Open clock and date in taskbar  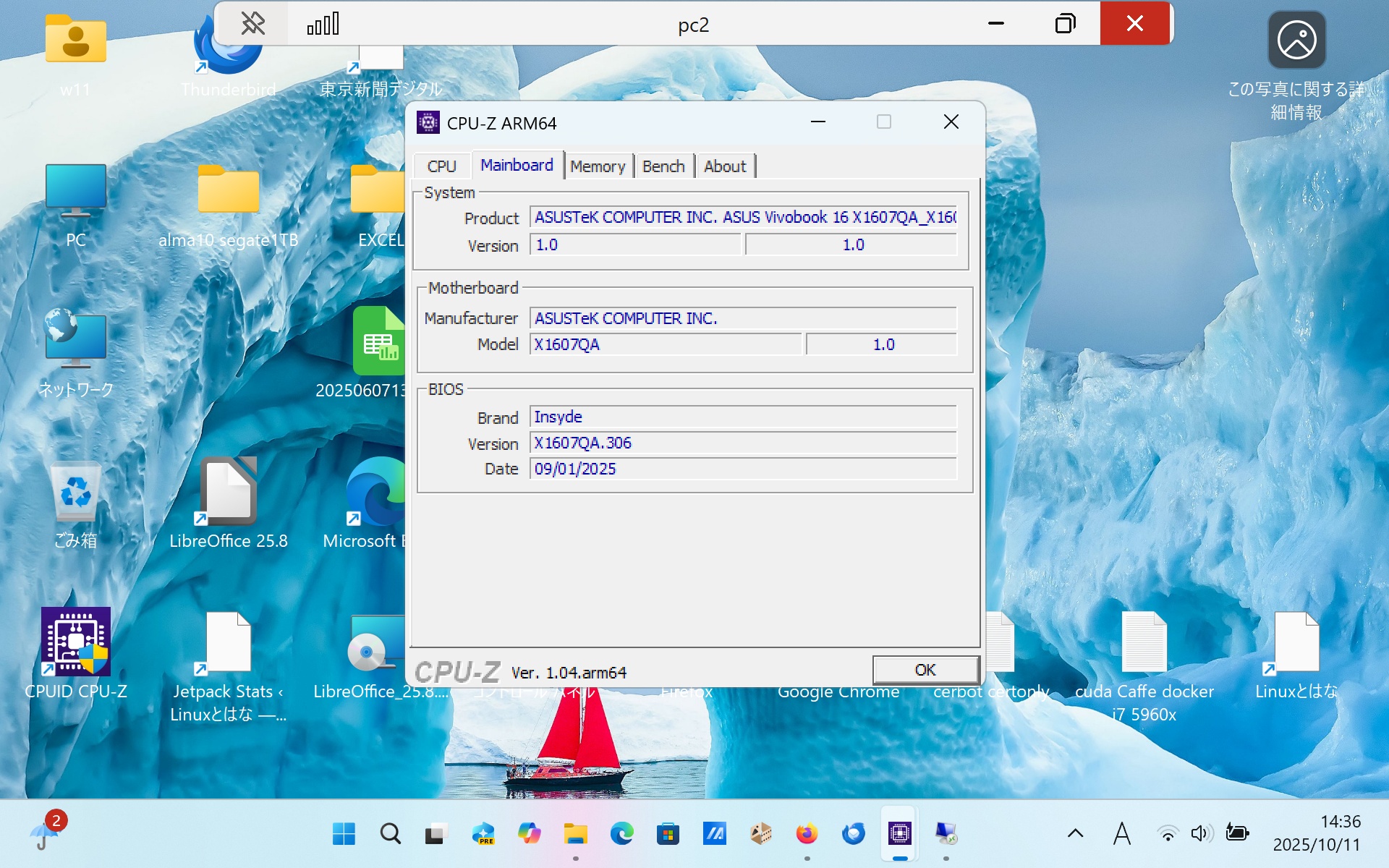(x=1317, y=833)
